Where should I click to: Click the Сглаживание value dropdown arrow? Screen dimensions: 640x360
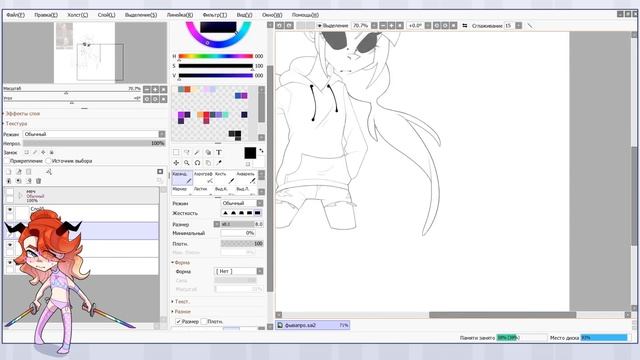[x=518, y=25]
